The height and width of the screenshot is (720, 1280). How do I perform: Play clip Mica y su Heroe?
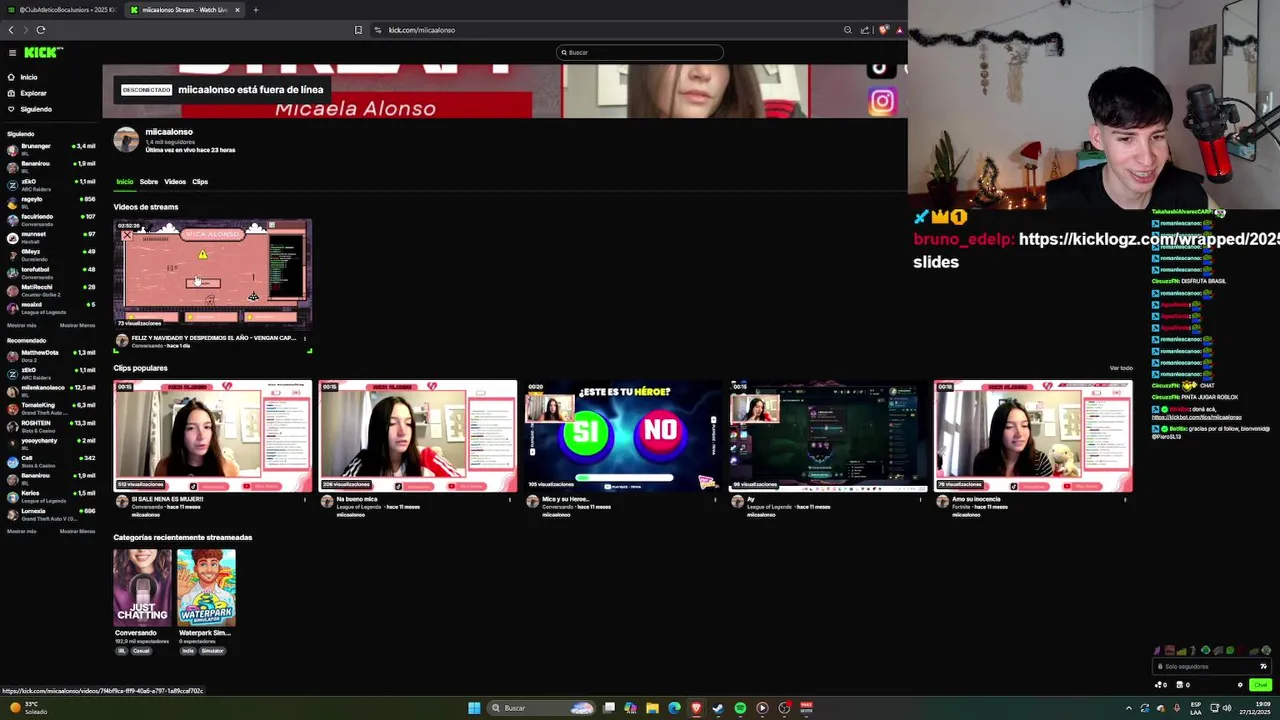click(x=622, y=436)
